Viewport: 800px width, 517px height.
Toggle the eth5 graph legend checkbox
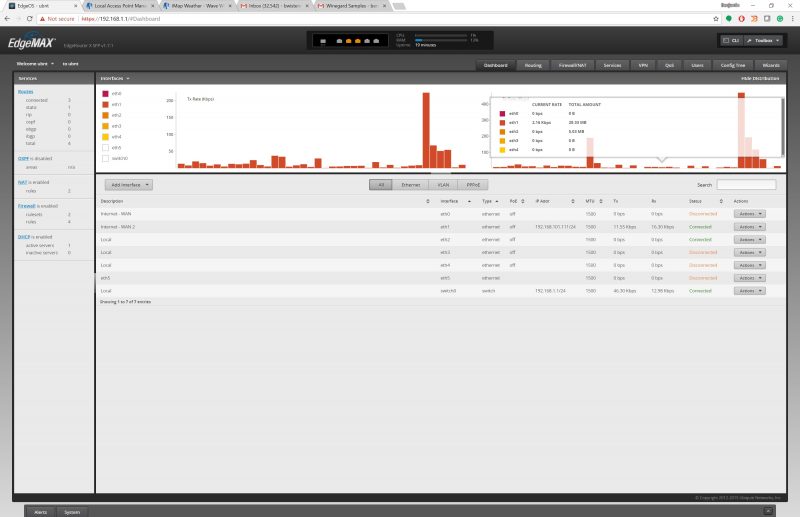(x=104, y=147)
